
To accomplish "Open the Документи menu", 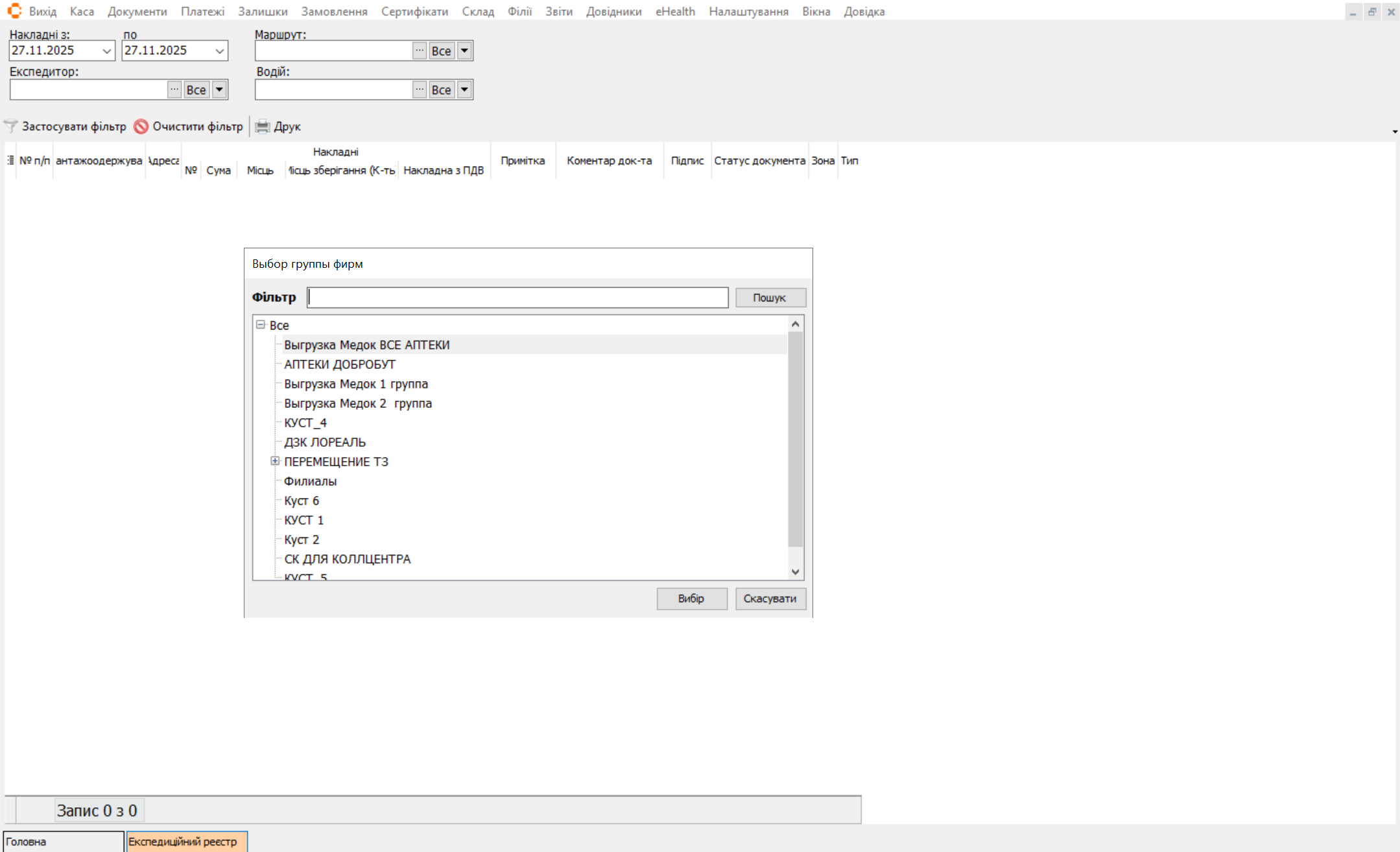I will coord(137,12).
